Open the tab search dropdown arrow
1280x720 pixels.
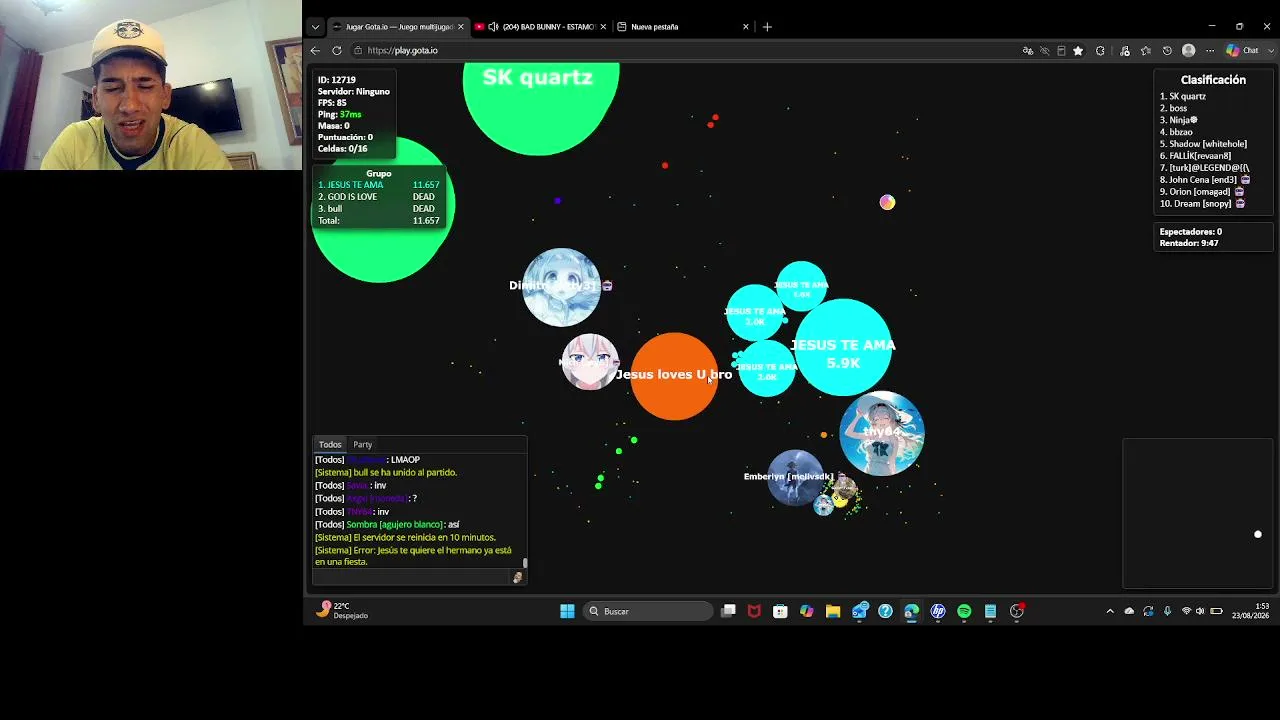(315, 27)
